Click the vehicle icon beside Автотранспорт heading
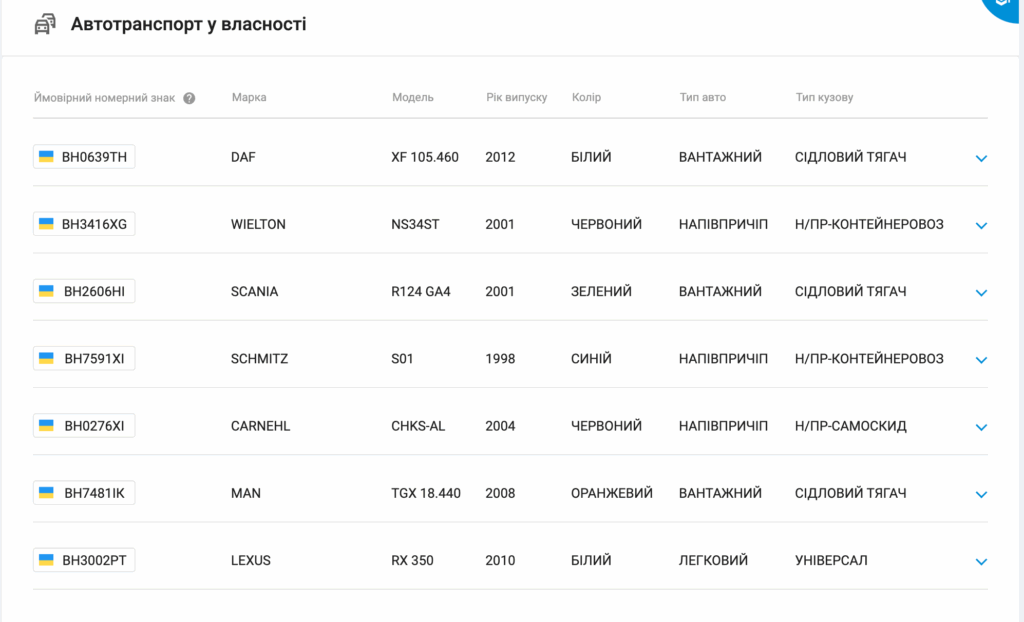Screen dimensions: 1024x622 click(45, 24)
